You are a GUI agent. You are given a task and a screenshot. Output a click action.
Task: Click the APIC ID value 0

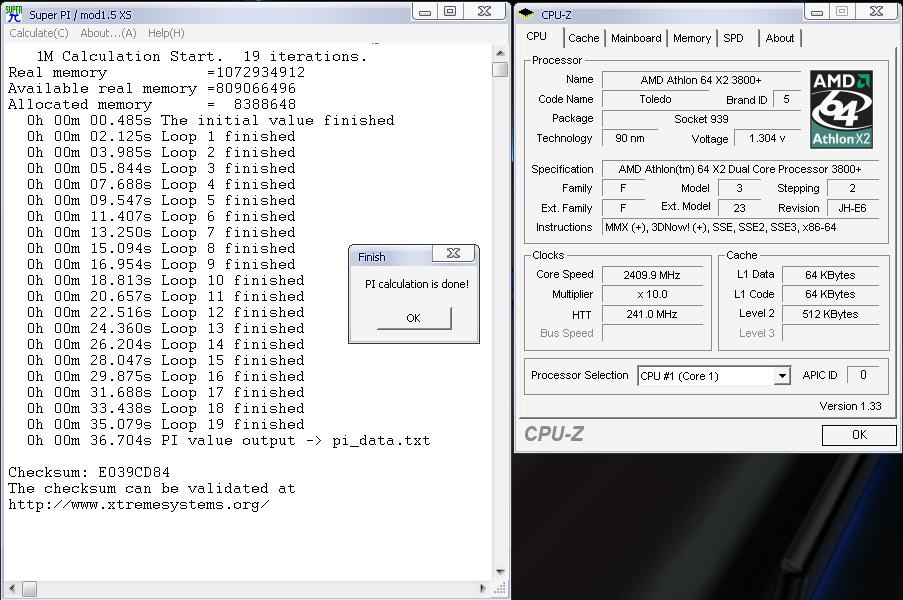pyautogui.click(x=863, y=375)
